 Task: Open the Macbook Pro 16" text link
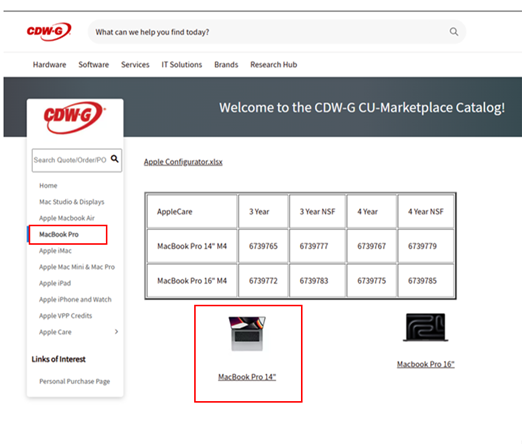click(426, 364)
